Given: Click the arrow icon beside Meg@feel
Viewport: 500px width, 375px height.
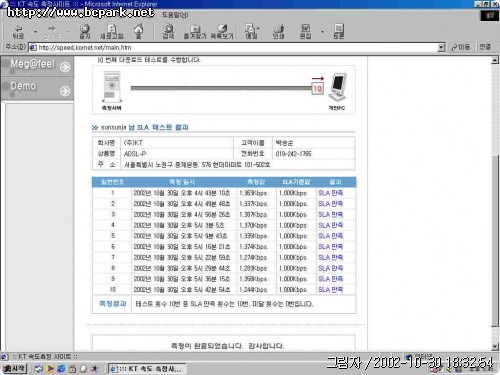Looking at the screenshot, I should (65, 67).
